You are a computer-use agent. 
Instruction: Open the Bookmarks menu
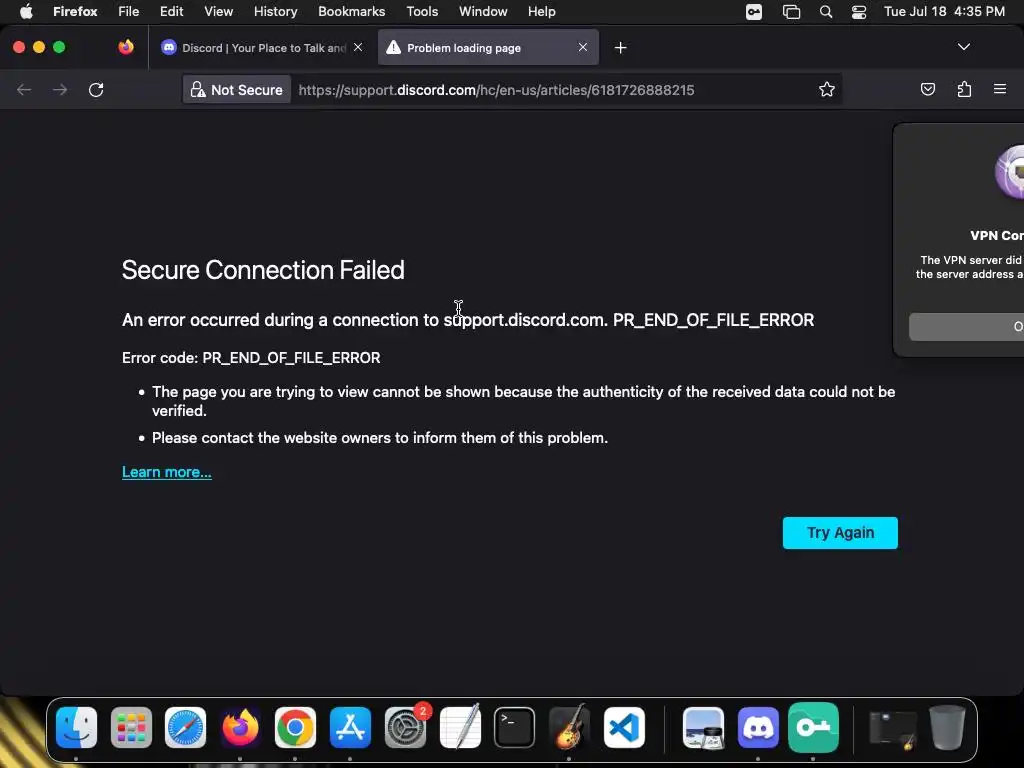351,11
